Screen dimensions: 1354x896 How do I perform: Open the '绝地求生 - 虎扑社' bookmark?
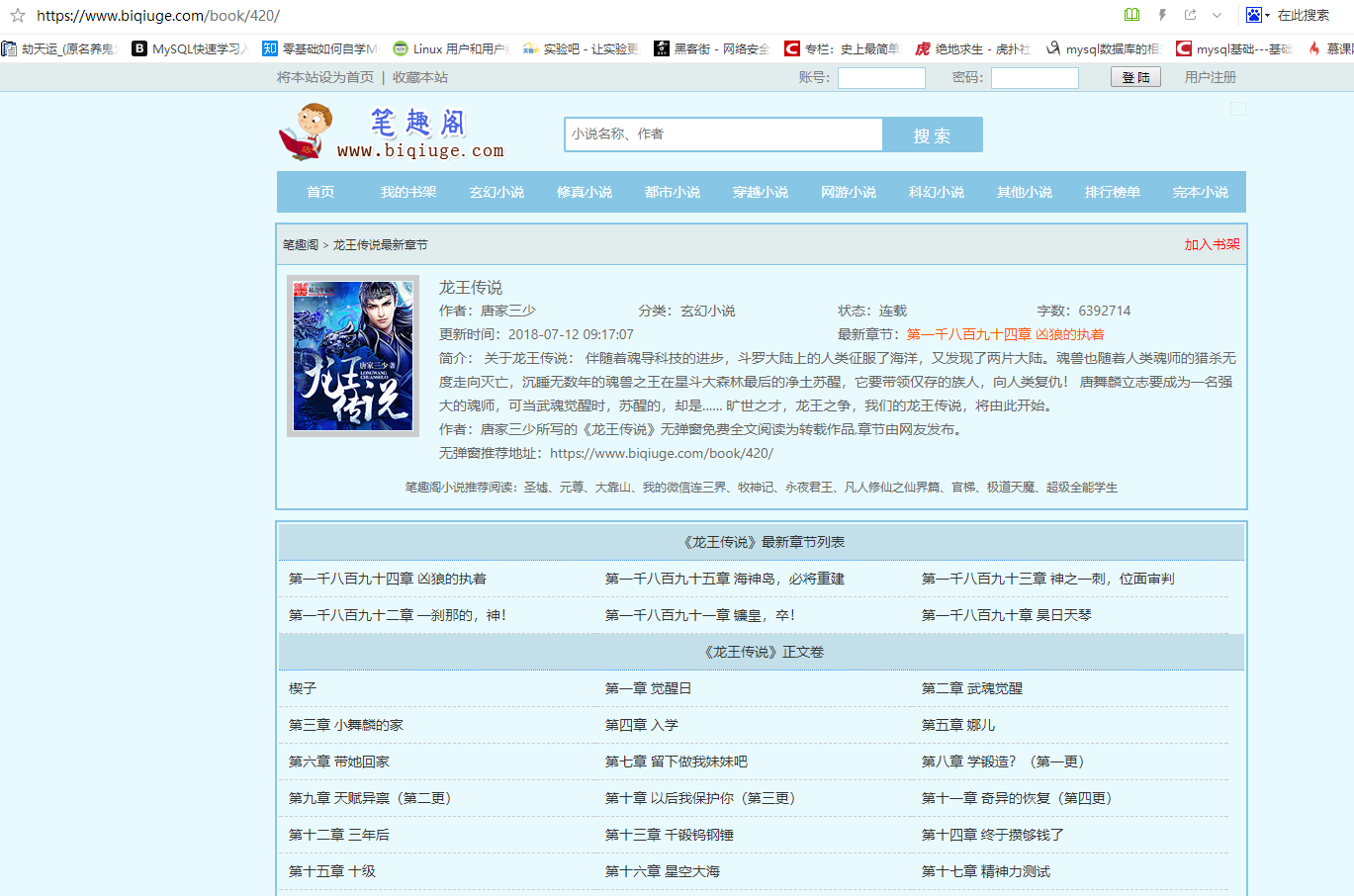[x=973, y=48]
